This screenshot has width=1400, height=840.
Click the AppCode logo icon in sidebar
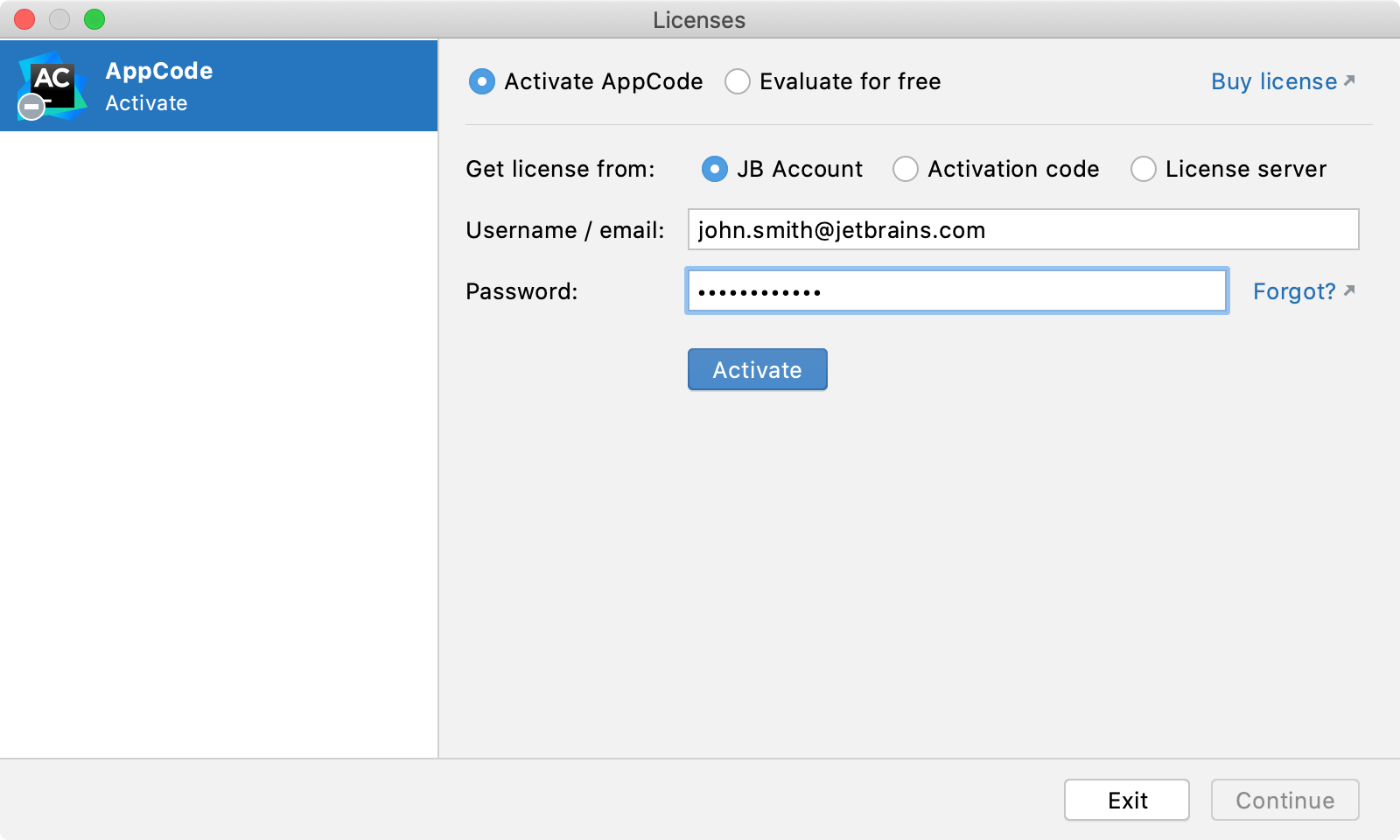(52, 86)
